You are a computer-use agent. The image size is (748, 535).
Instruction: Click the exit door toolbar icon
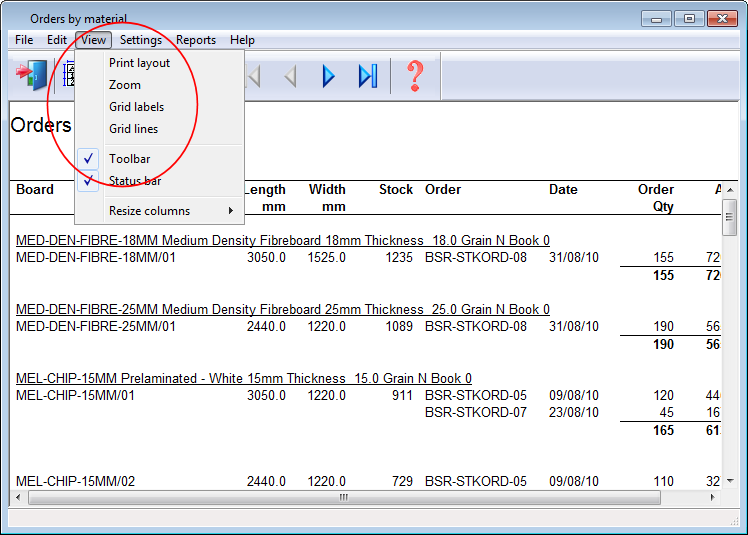[x=31, y=75]
